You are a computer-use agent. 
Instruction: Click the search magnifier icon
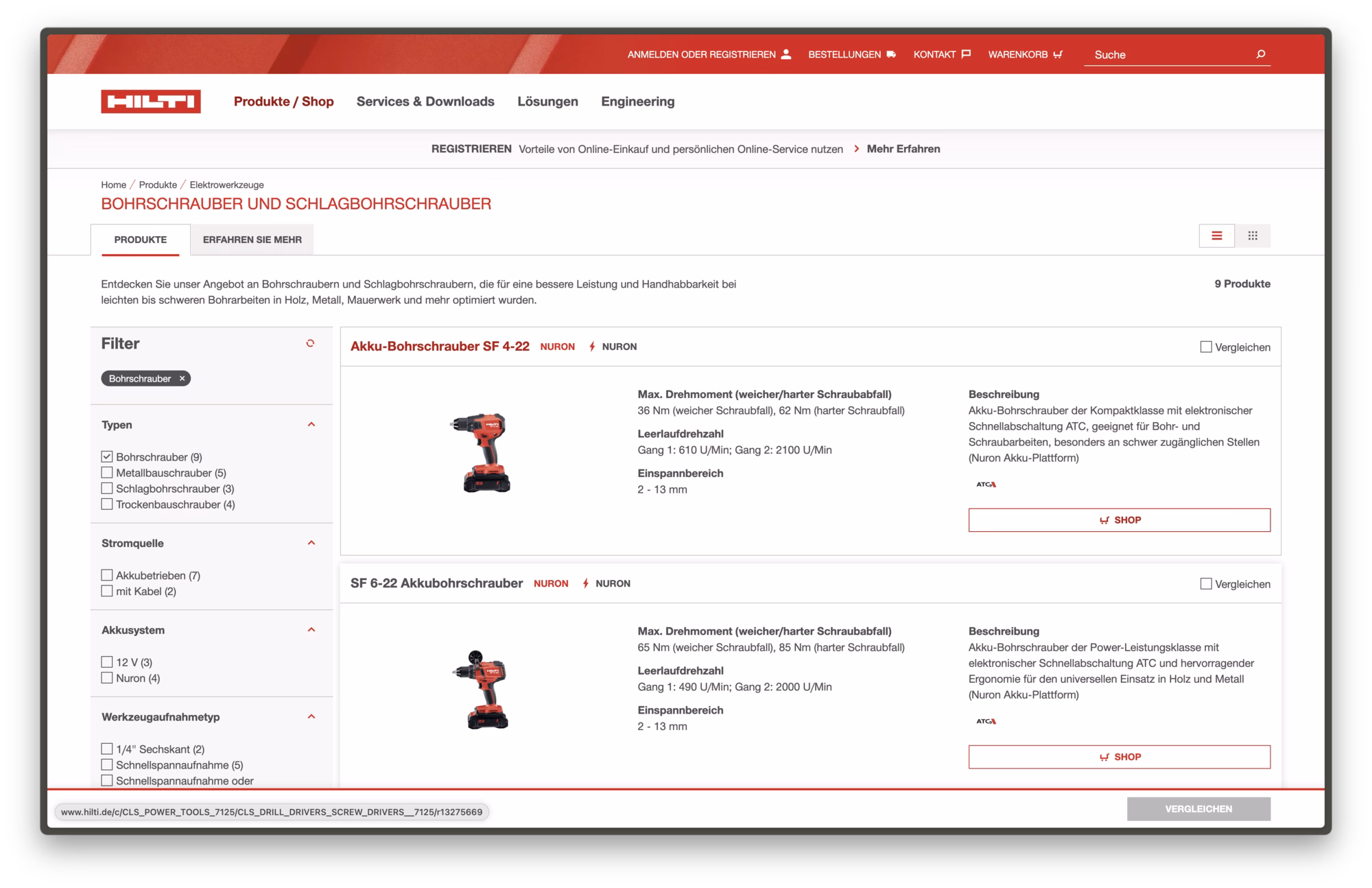[x=1260, y=54]
